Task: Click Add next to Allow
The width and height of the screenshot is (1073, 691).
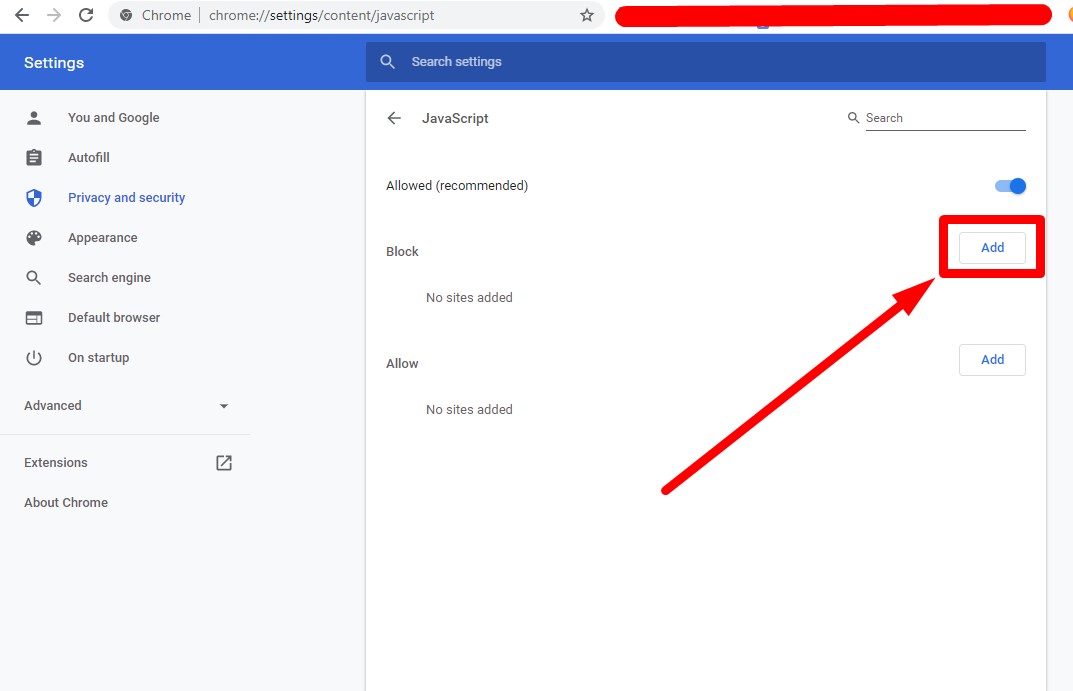Action: 991,359
